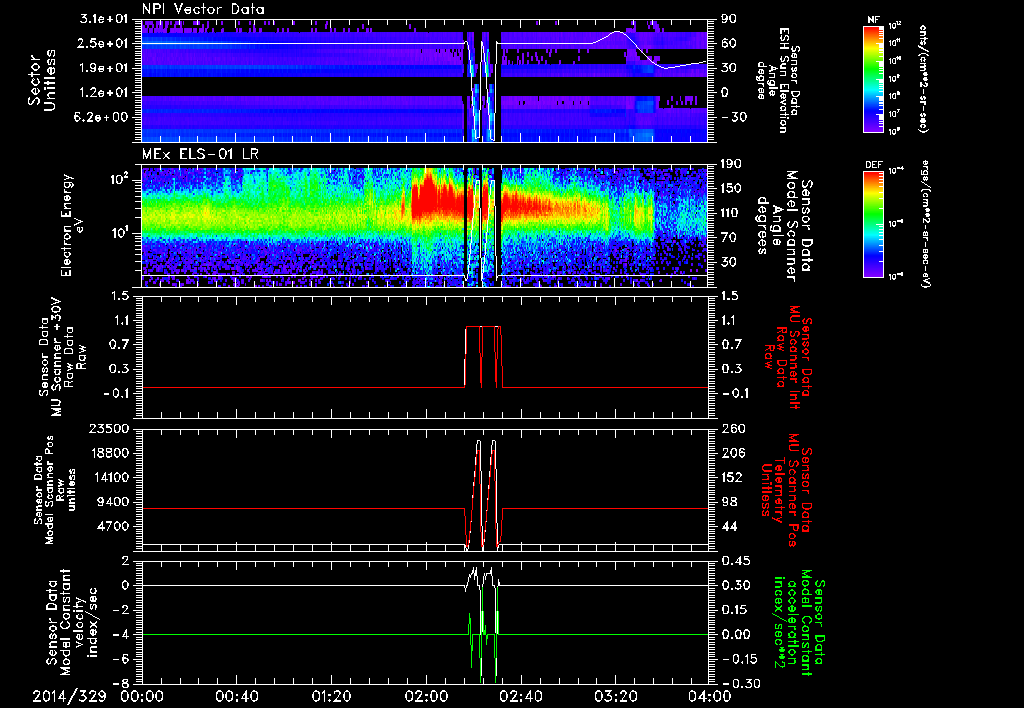Click the 02:00 time tick label

pyautogui.click(x=426, y=696)
